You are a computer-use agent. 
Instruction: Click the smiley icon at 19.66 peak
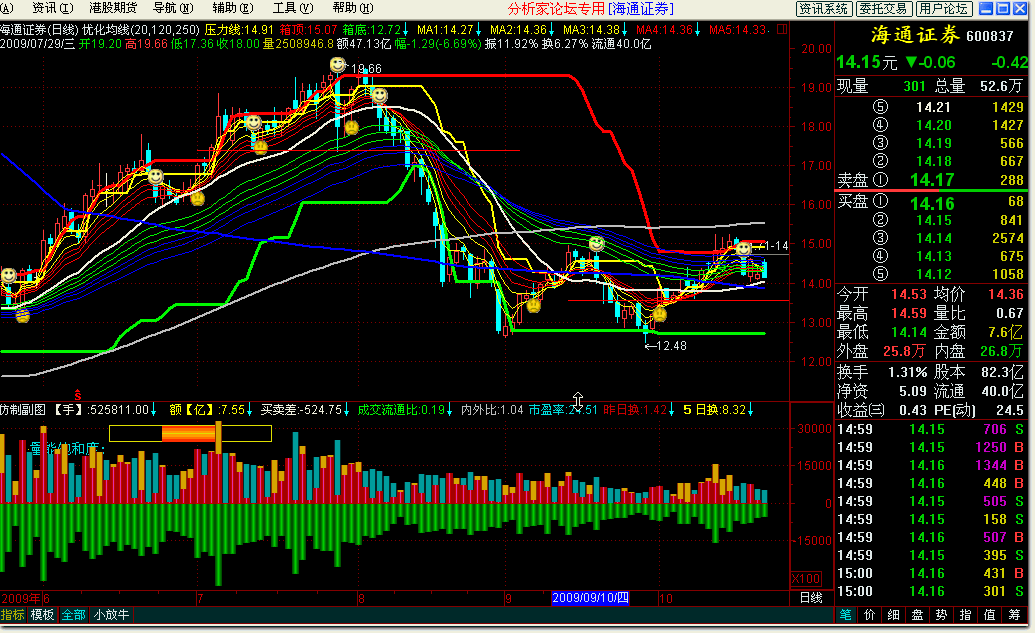coord(338,65)
